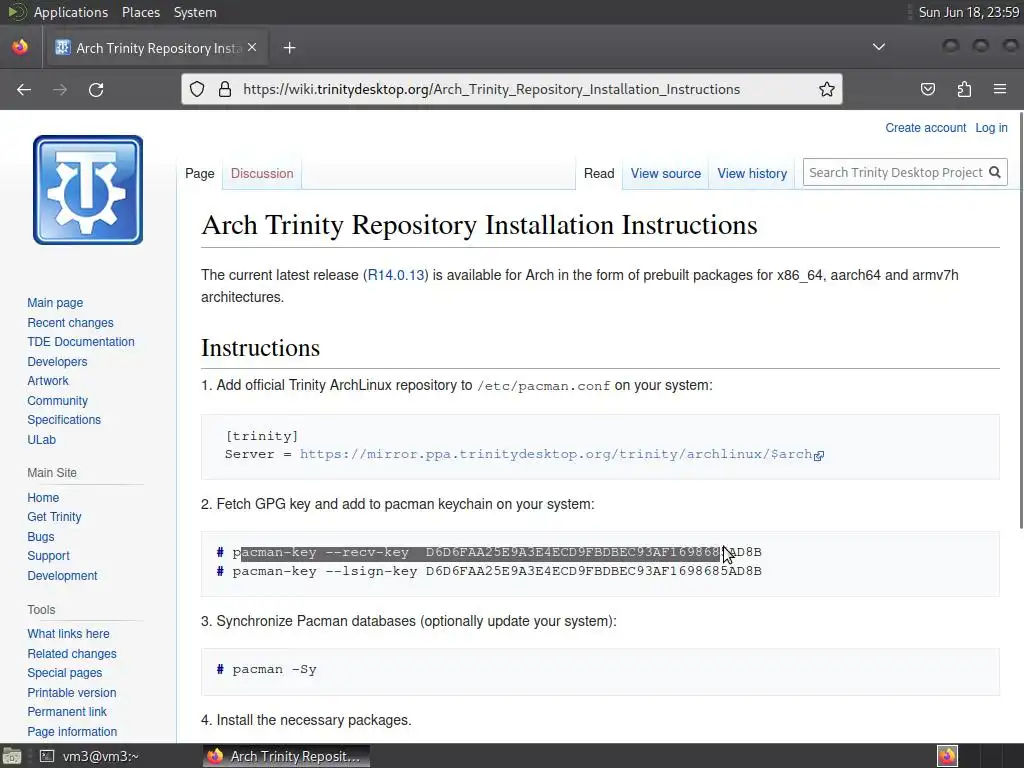
Task: Click the clock showing Sun Jun 18
Action: click(968, 12)
